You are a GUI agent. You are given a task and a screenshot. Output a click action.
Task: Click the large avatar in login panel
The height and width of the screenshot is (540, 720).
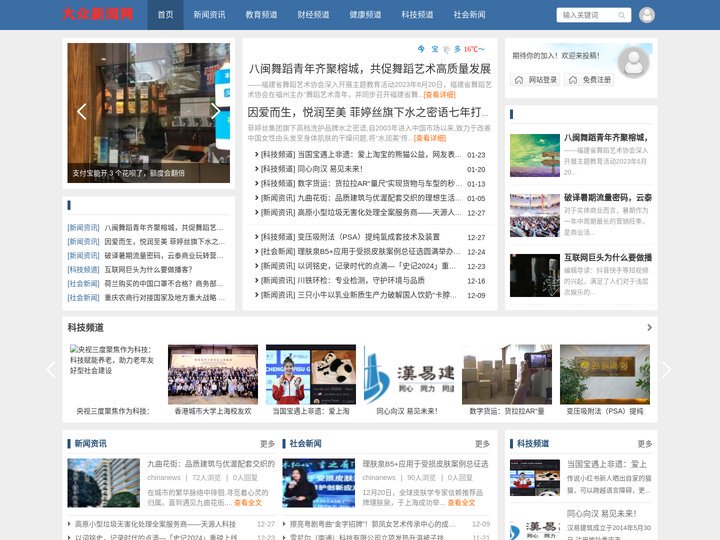(633, 62)
